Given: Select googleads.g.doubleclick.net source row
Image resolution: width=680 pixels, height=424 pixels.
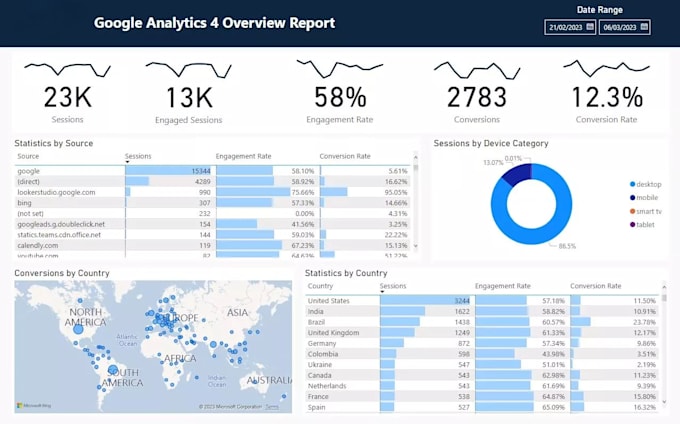Looking at the screenshot, I should click(x=212, y=224).
